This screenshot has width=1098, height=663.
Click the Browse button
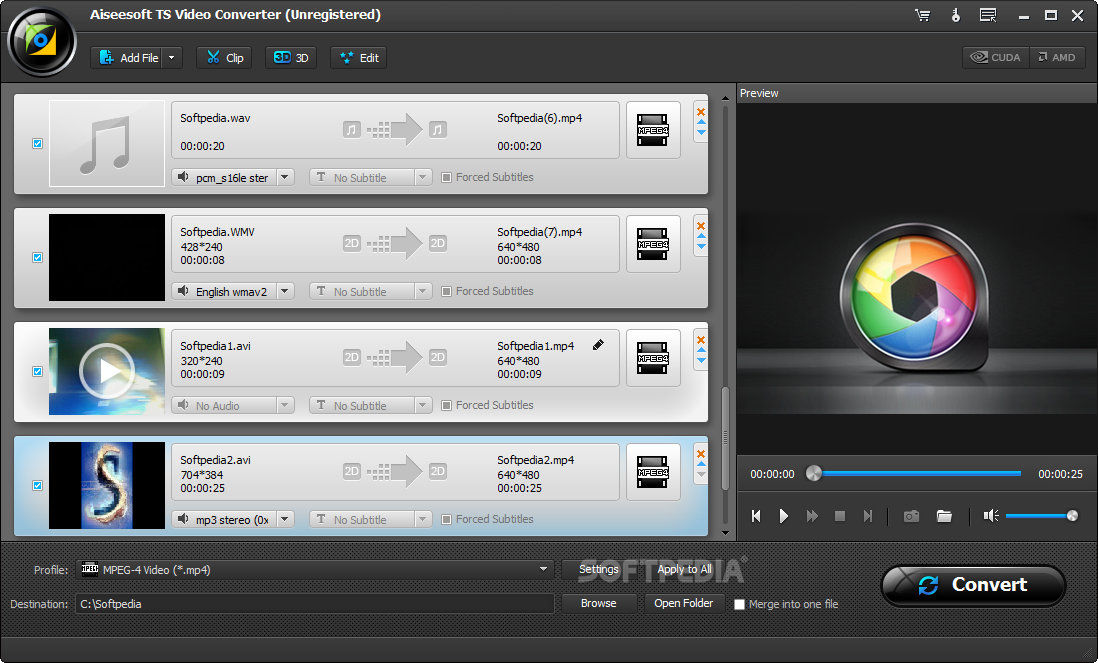point(599,603)
